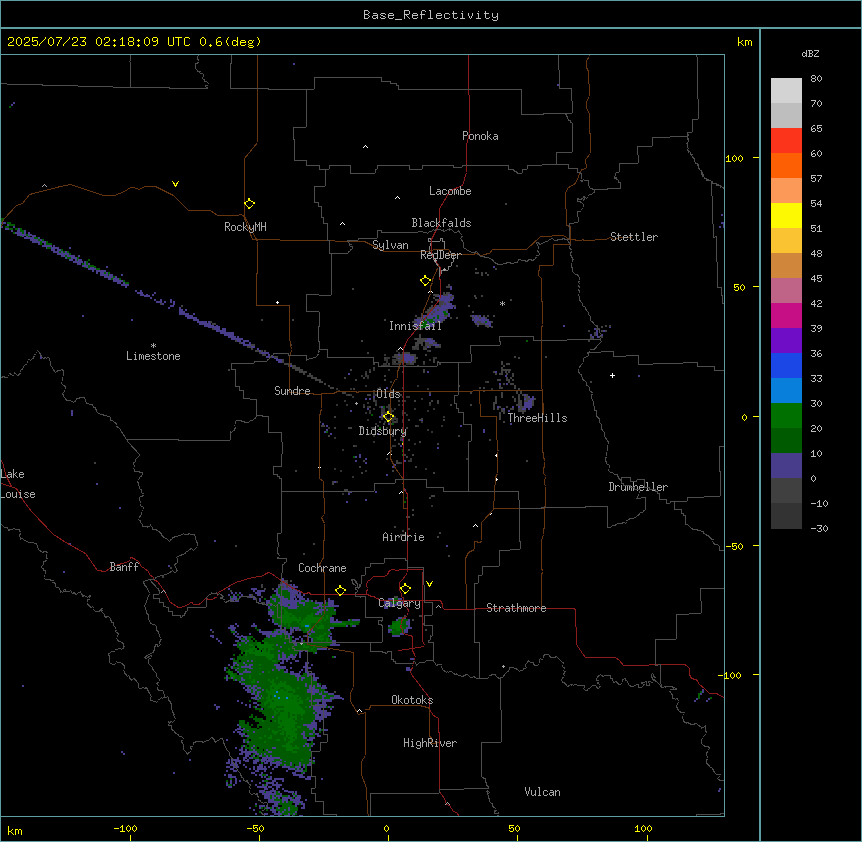The height and width of the screenshot is (842, 862).
Task: Select the Drumheller label
Action: [638, 487]
